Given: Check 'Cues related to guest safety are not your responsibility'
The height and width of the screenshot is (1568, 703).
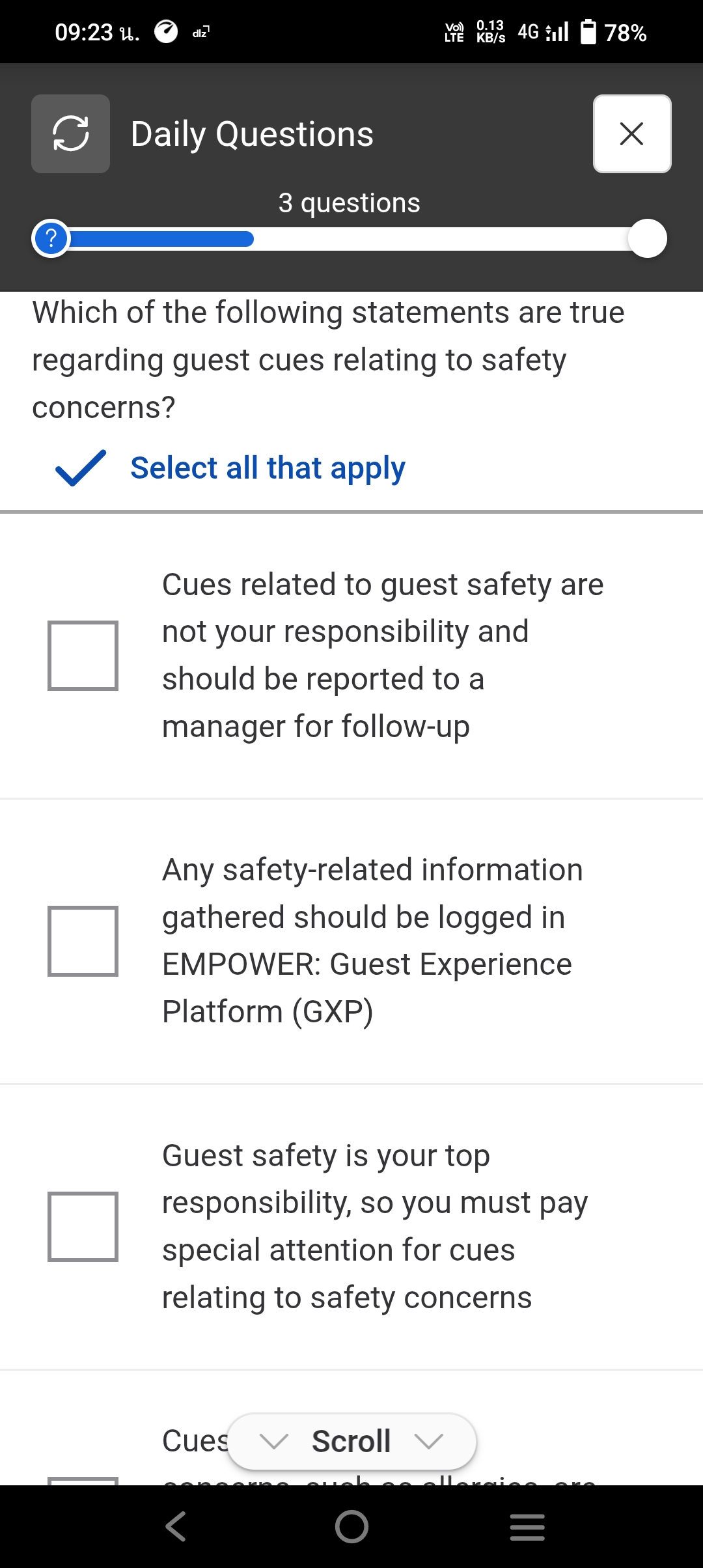Looking at the screenshot, I should (83, 655).
